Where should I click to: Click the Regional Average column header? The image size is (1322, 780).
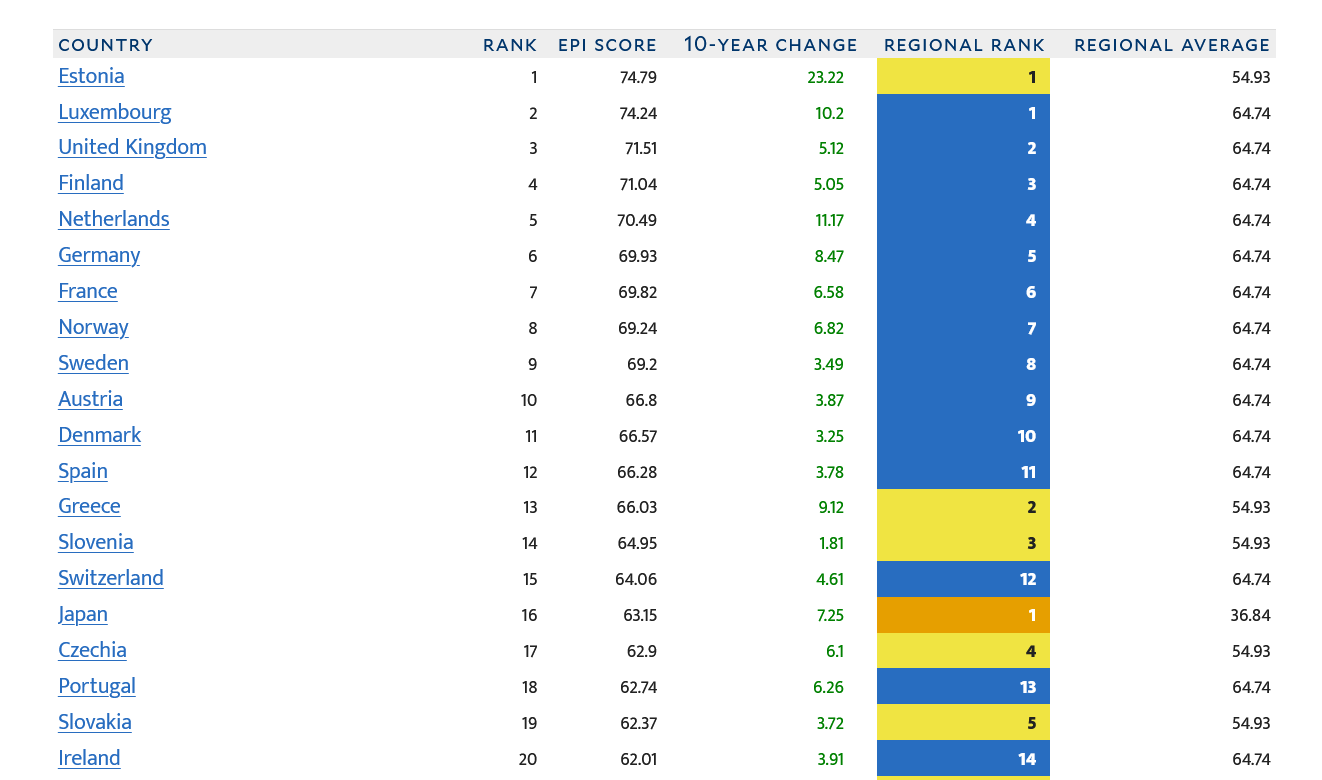pos(1172,45)
